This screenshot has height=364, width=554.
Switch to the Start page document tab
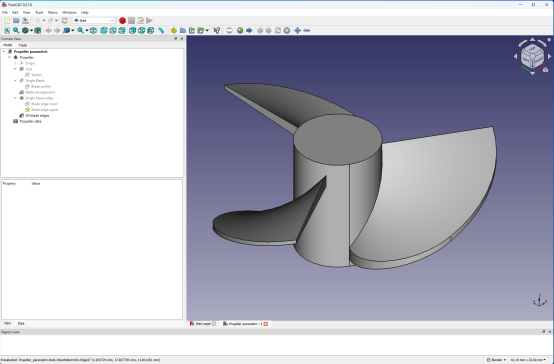[203, 324]
